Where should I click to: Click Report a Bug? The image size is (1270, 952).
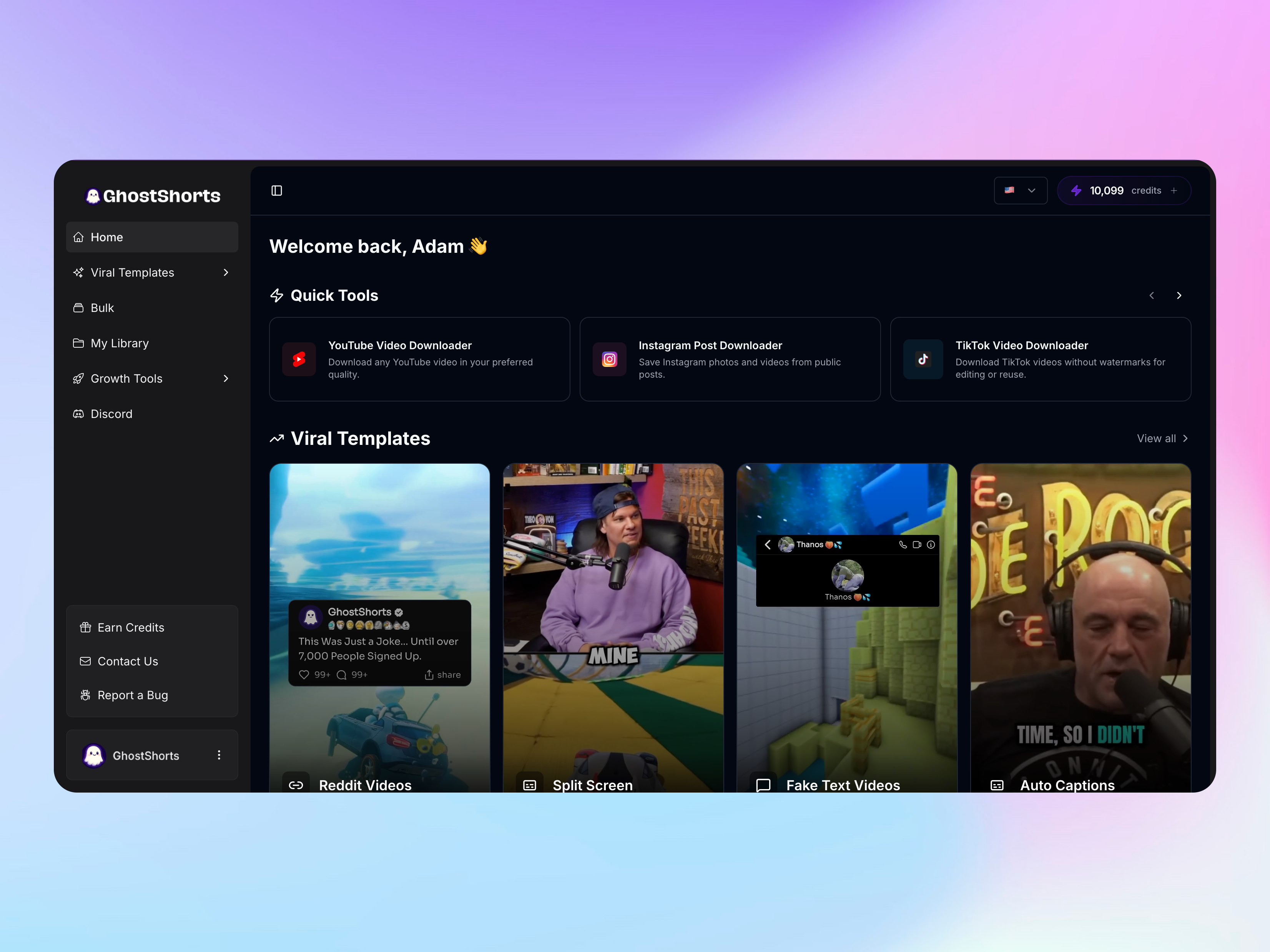point(132,695)
